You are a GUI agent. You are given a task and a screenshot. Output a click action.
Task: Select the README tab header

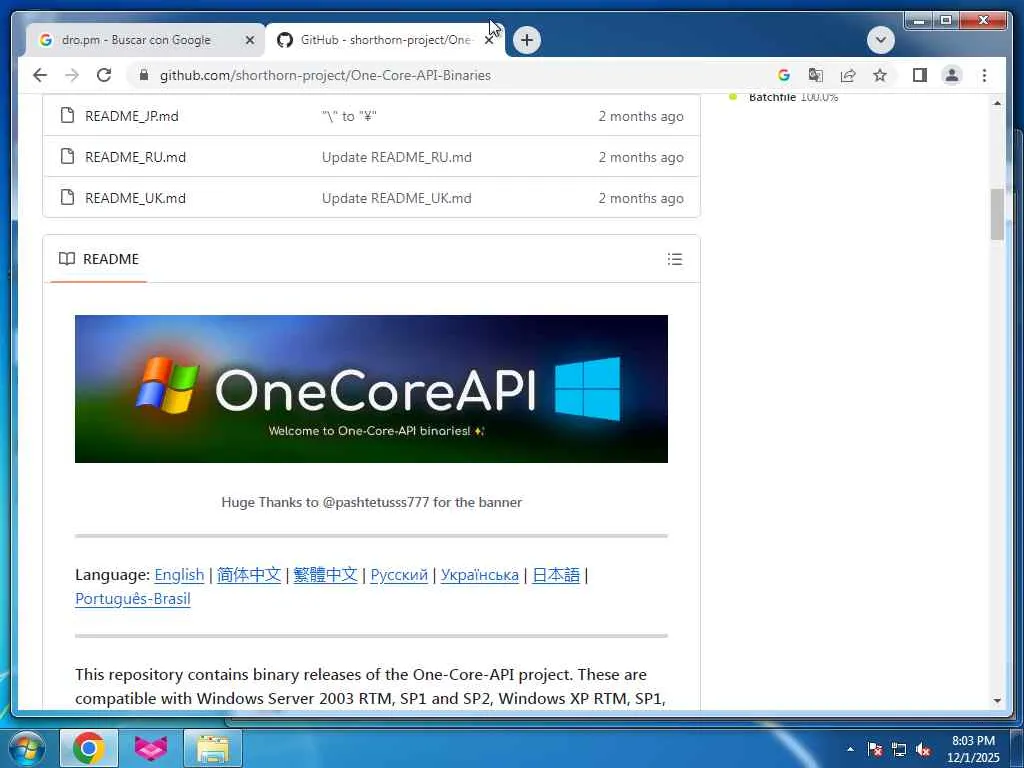pyautogui.click(x=99, y=259)
